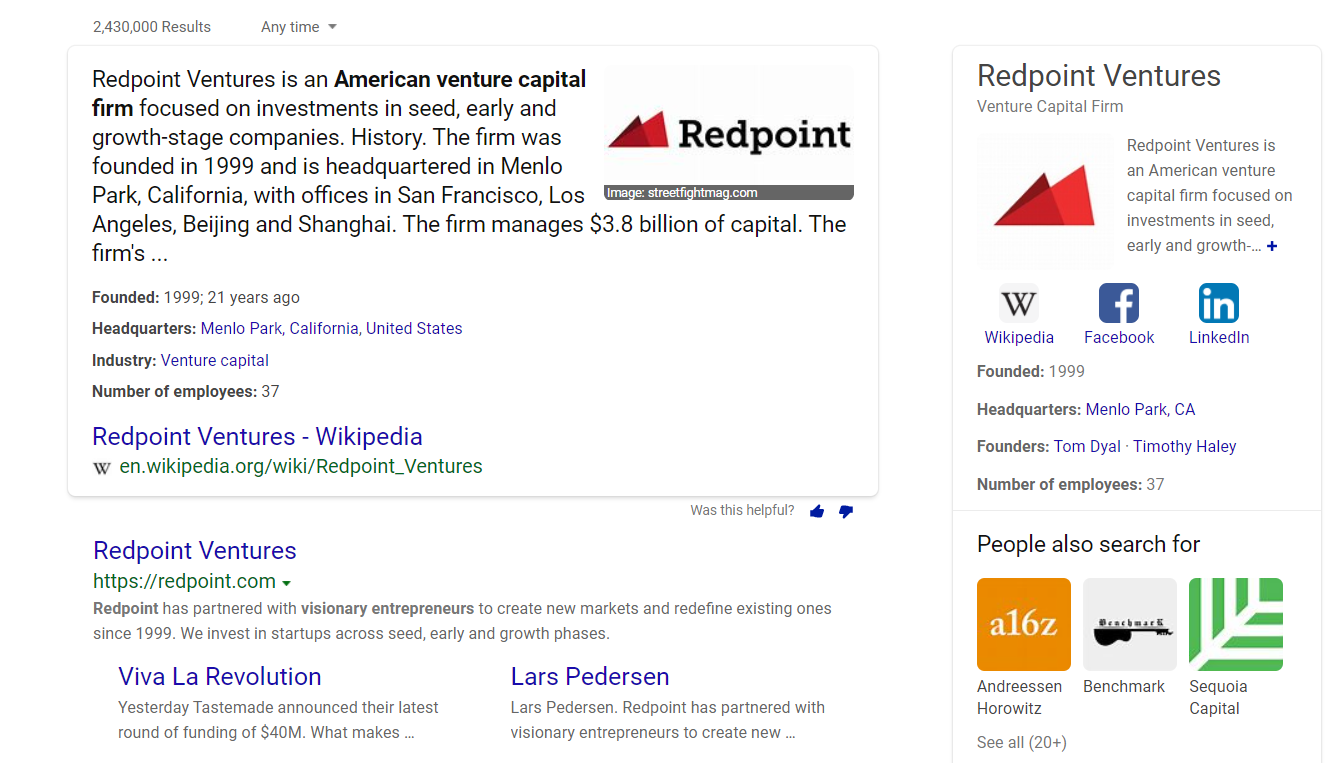Click the People also search for heading
Screen dimensions: 1341x763
click(x=1088, y=544)
